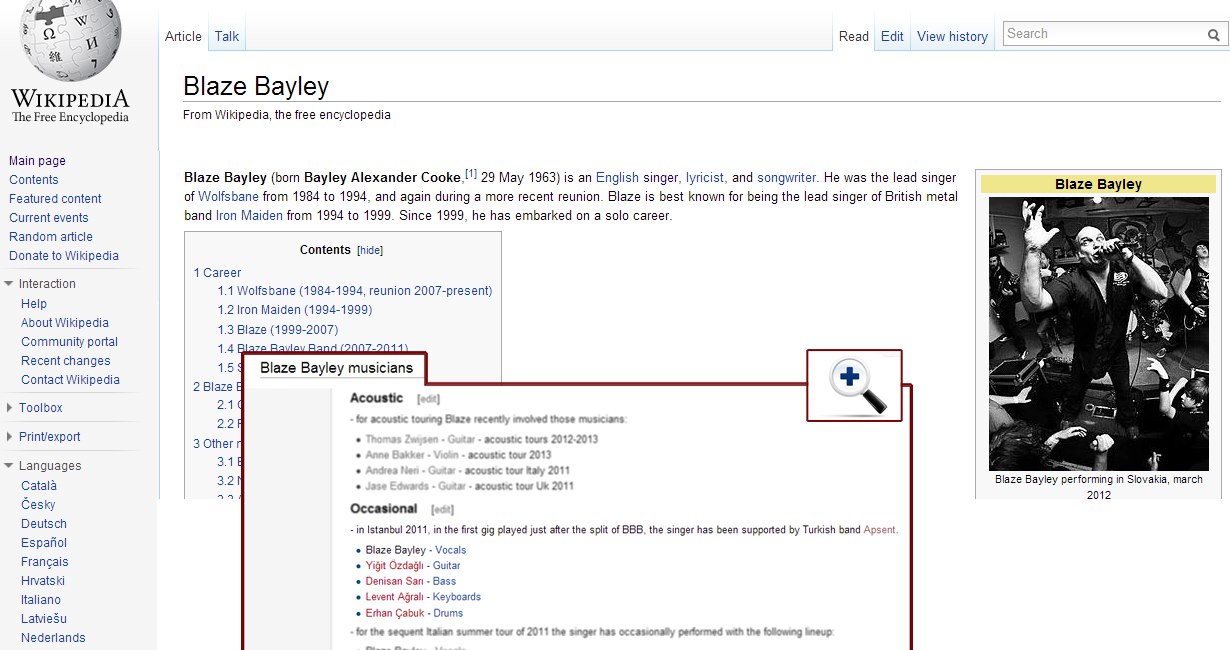Click the Blaze Bayley infobox photo
The image size is (1230, 650).
(x=1098, y=333)
